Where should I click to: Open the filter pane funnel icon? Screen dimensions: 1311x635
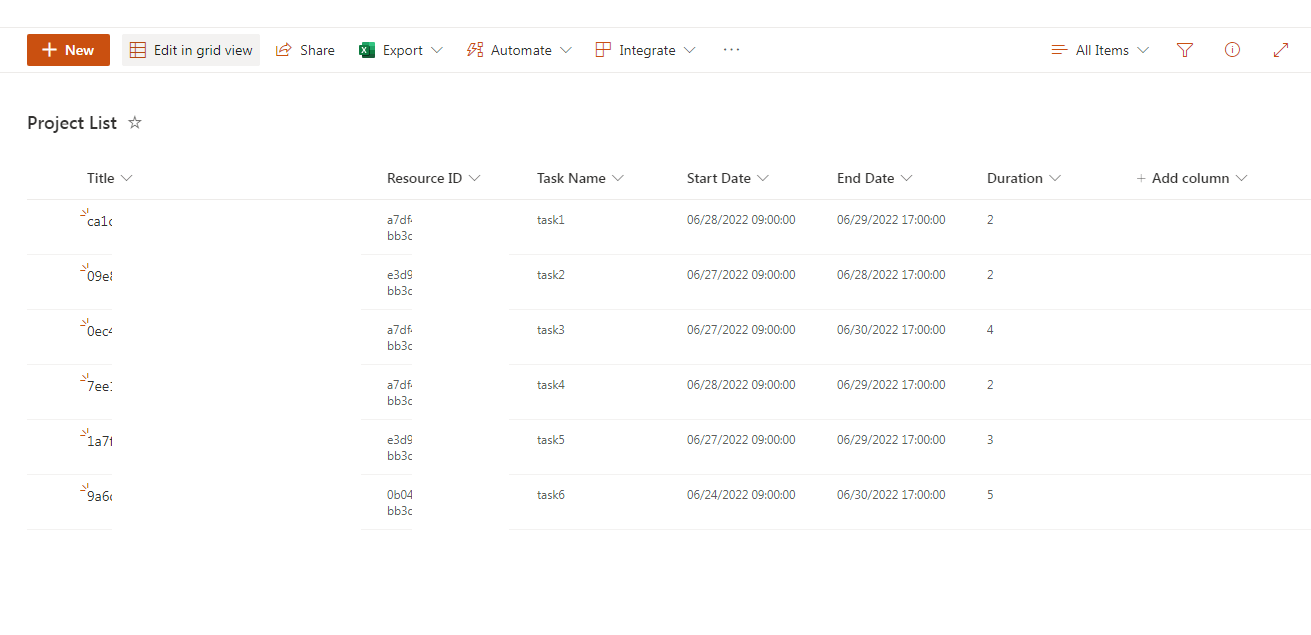tap(1185, 50)
